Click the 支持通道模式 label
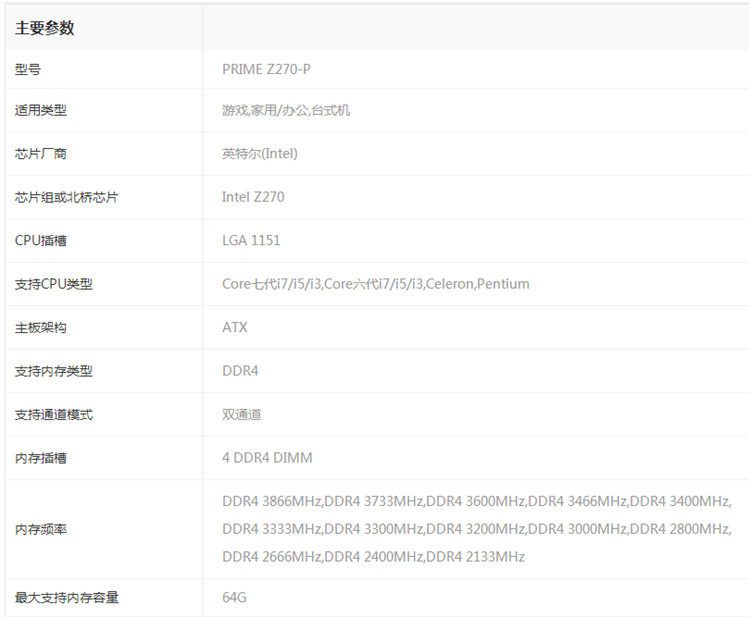The width and height of the screenshot is (749, 617). (x=54, y=415)
